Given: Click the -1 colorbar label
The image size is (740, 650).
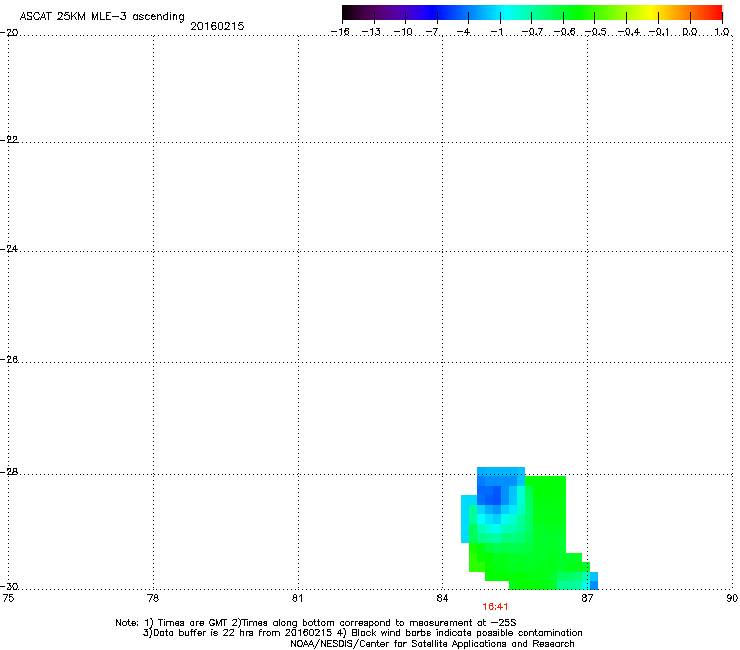Looking at the screenshot, I should tap(496, 32).
